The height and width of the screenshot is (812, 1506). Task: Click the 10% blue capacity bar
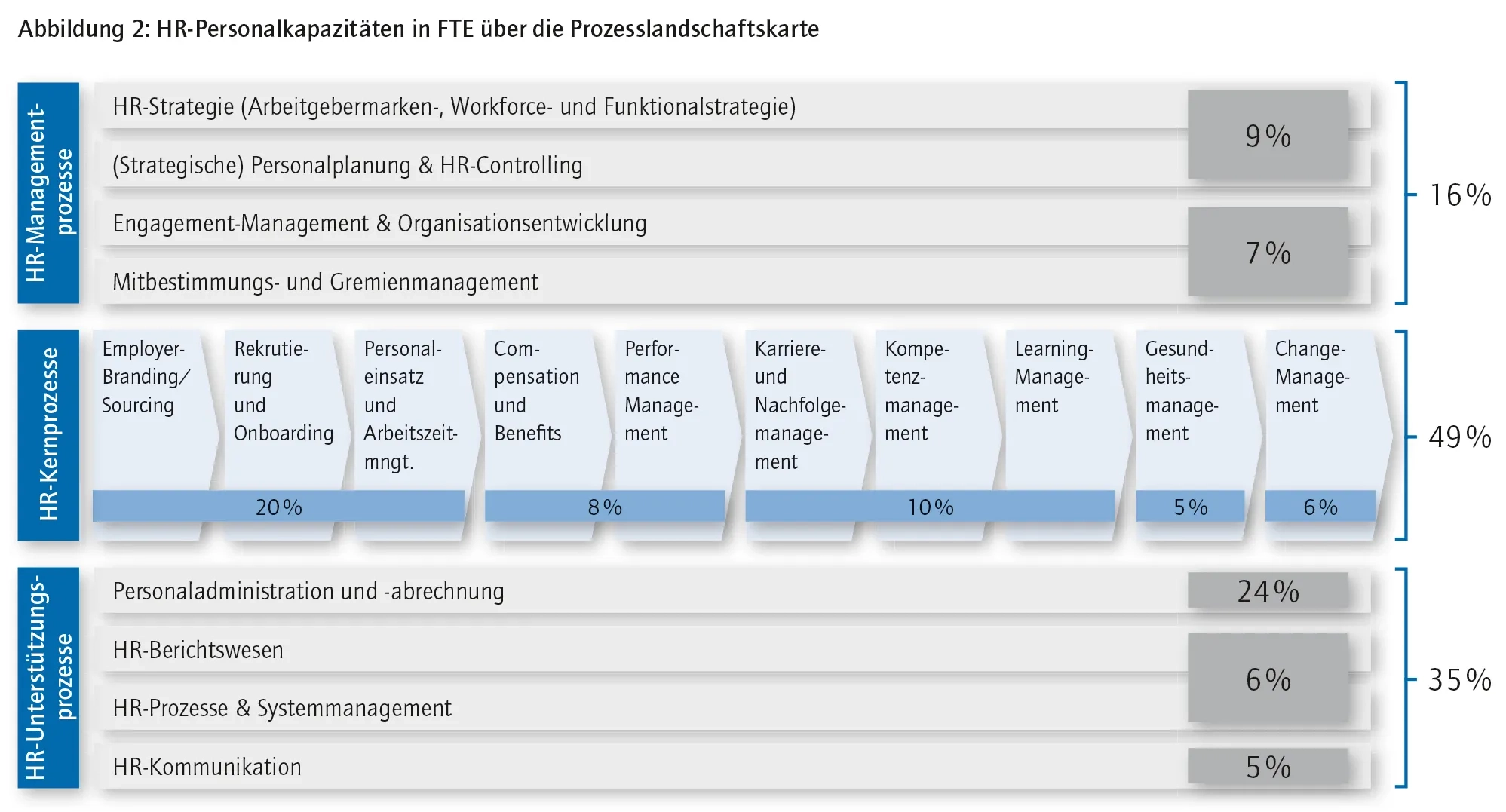pos(930,507)
